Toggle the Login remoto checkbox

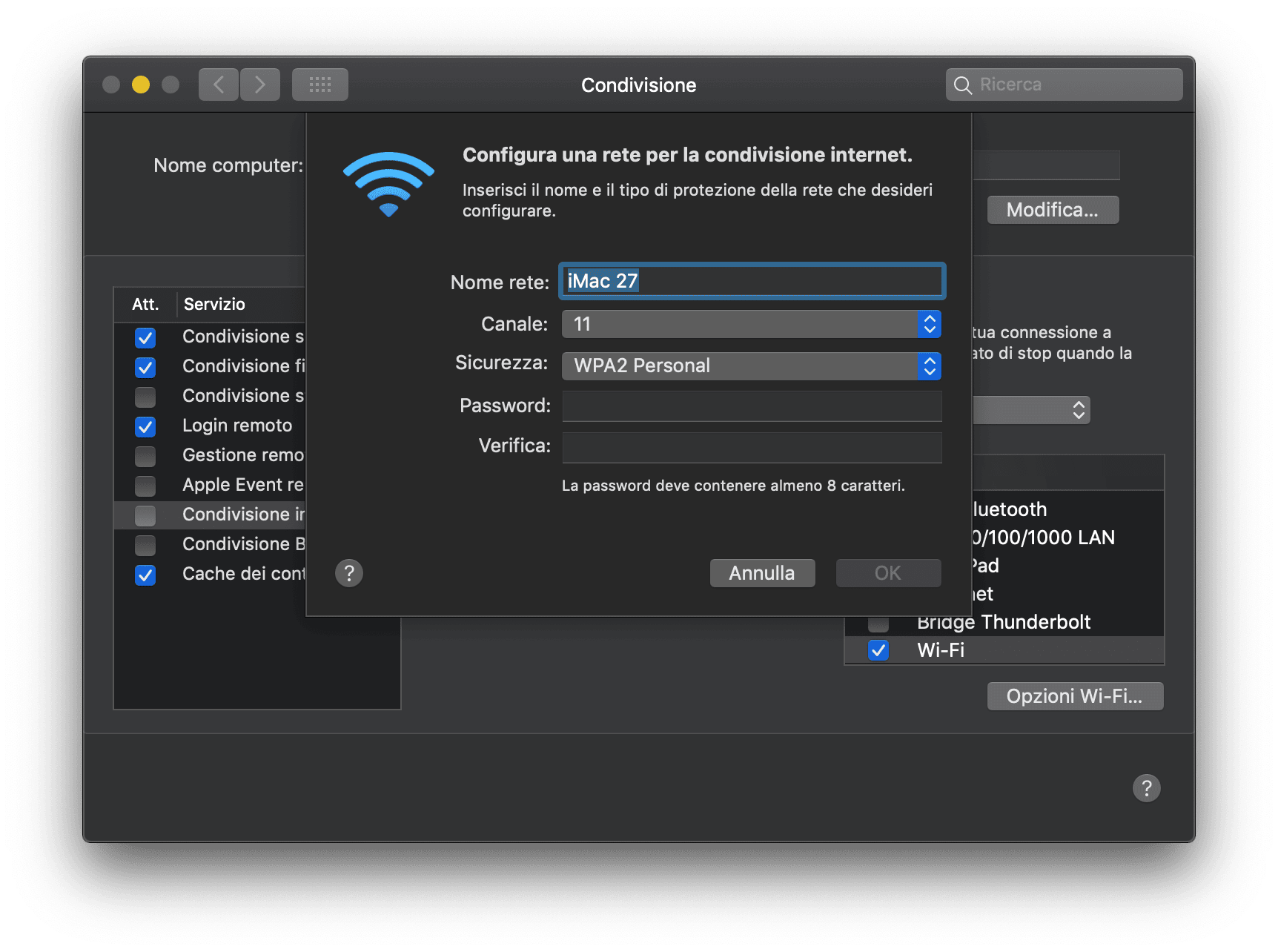tap(145, 426)
